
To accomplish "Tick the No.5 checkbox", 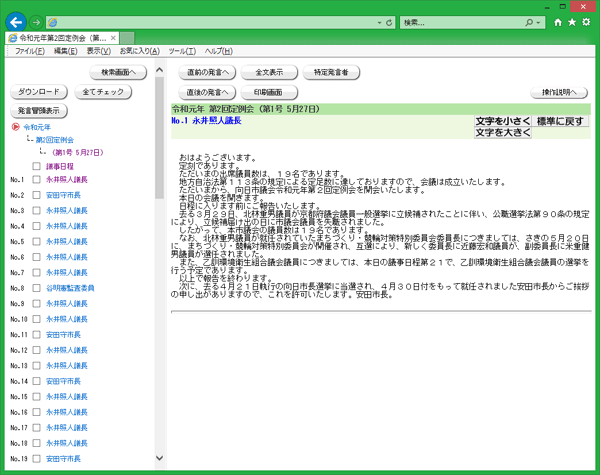I will pyautogui.click(x=36, y=242).
